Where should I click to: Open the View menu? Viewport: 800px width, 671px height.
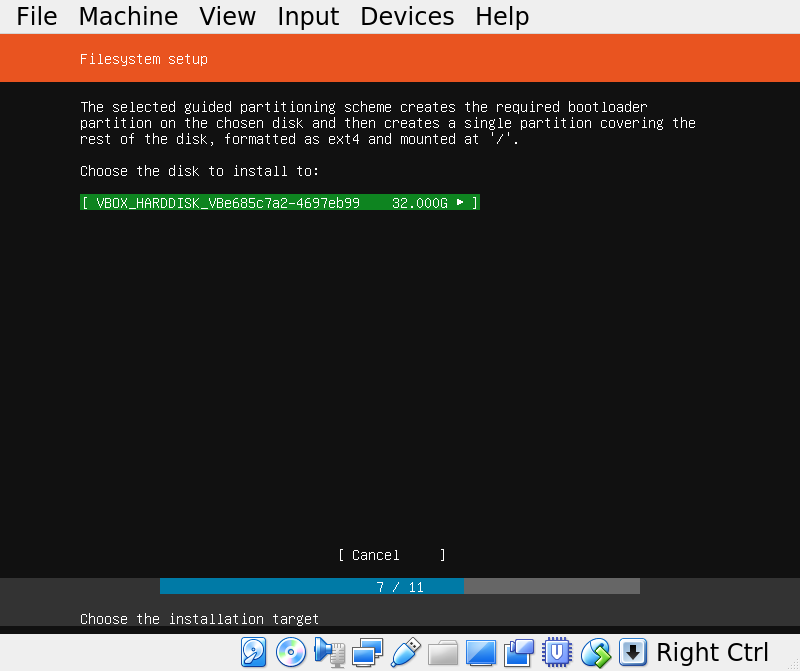coord(228,17)
